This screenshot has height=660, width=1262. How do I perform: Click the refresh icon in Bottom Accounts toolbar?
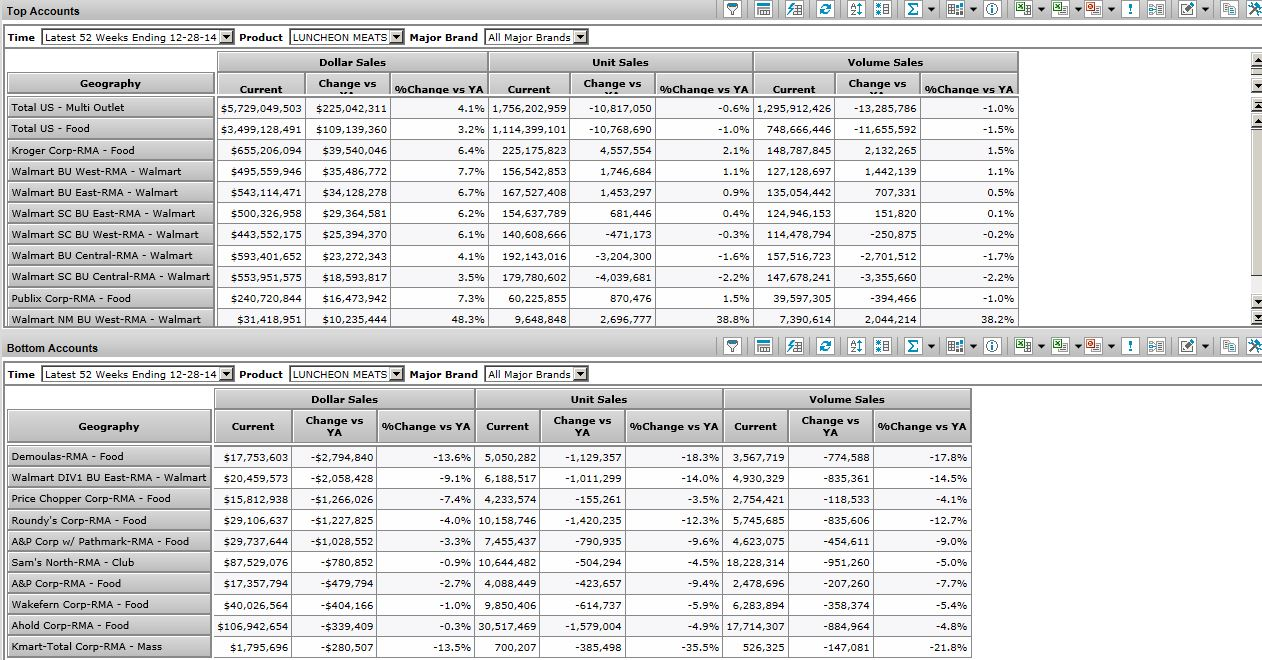tap(825, 346)
